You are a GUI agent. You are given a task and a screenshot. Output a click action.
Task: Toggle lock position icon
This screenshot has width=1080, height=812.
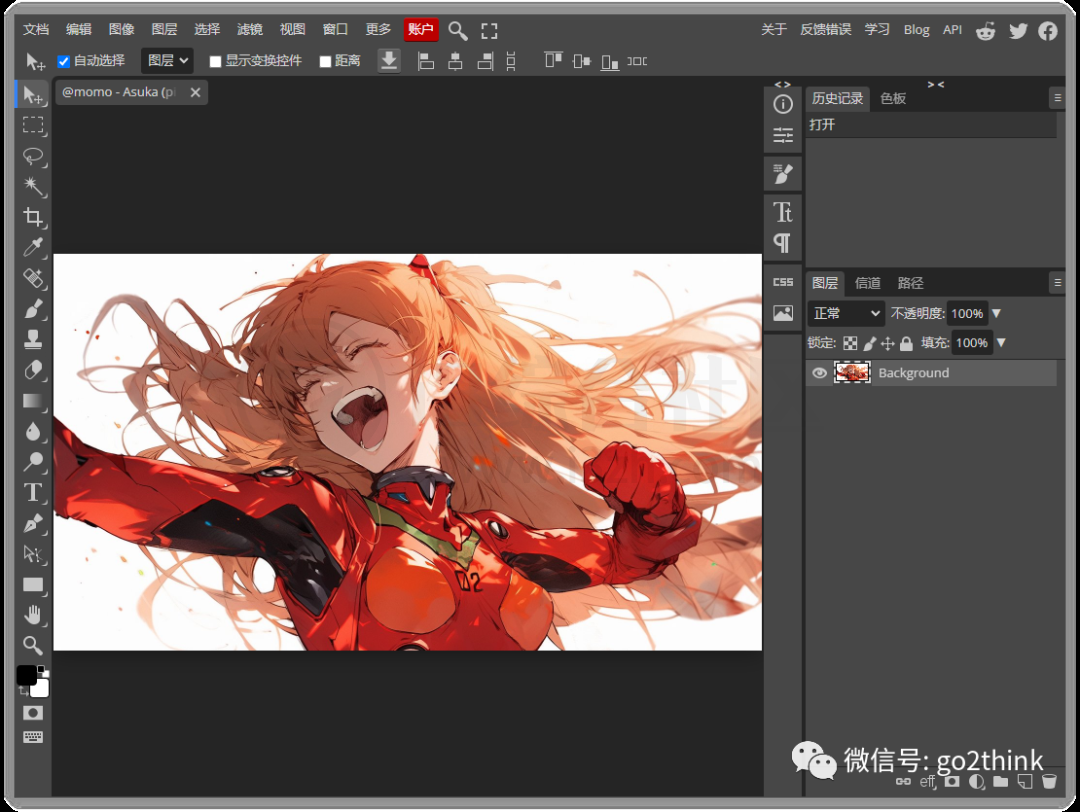click(888, 343)
